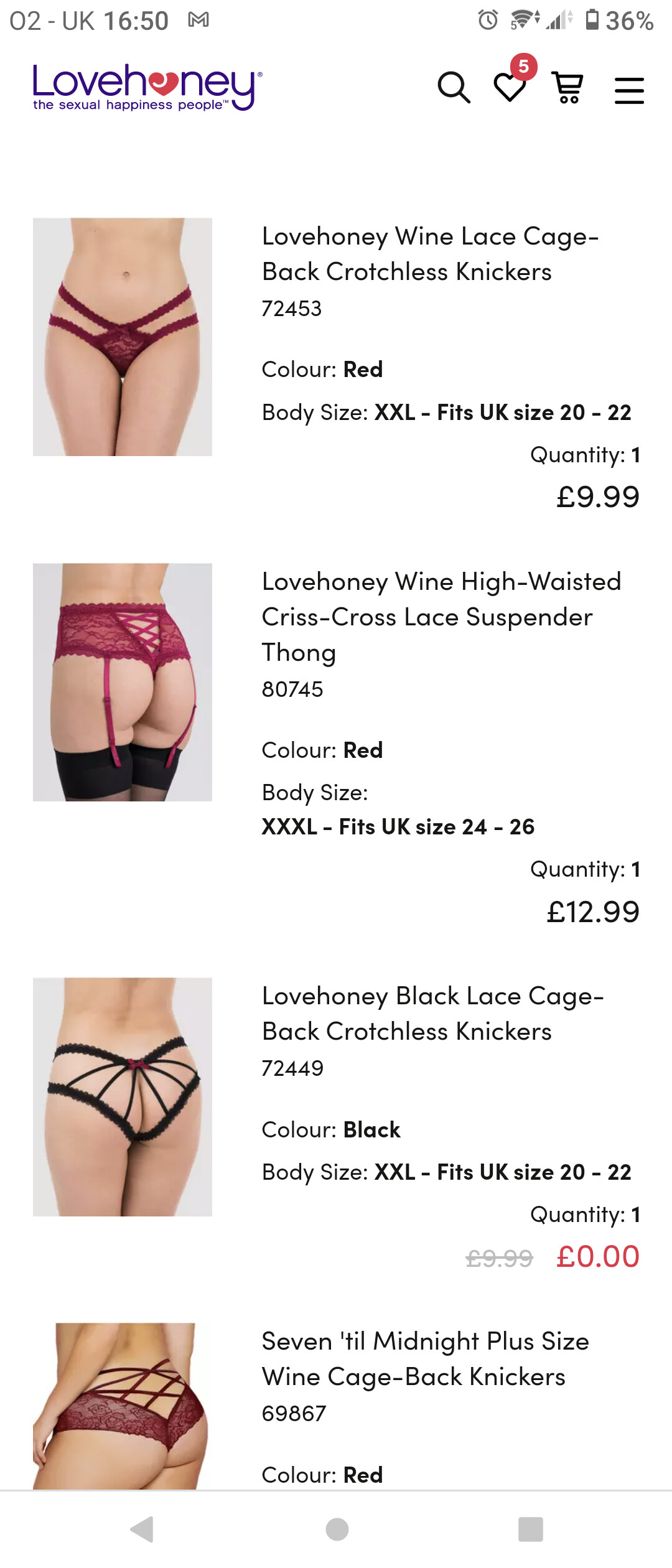Viewport: 672px width, 1568px height.
Task: Open the Wine Lace Cage-Back Crotchless Knickers link
Action: (430, 254)
